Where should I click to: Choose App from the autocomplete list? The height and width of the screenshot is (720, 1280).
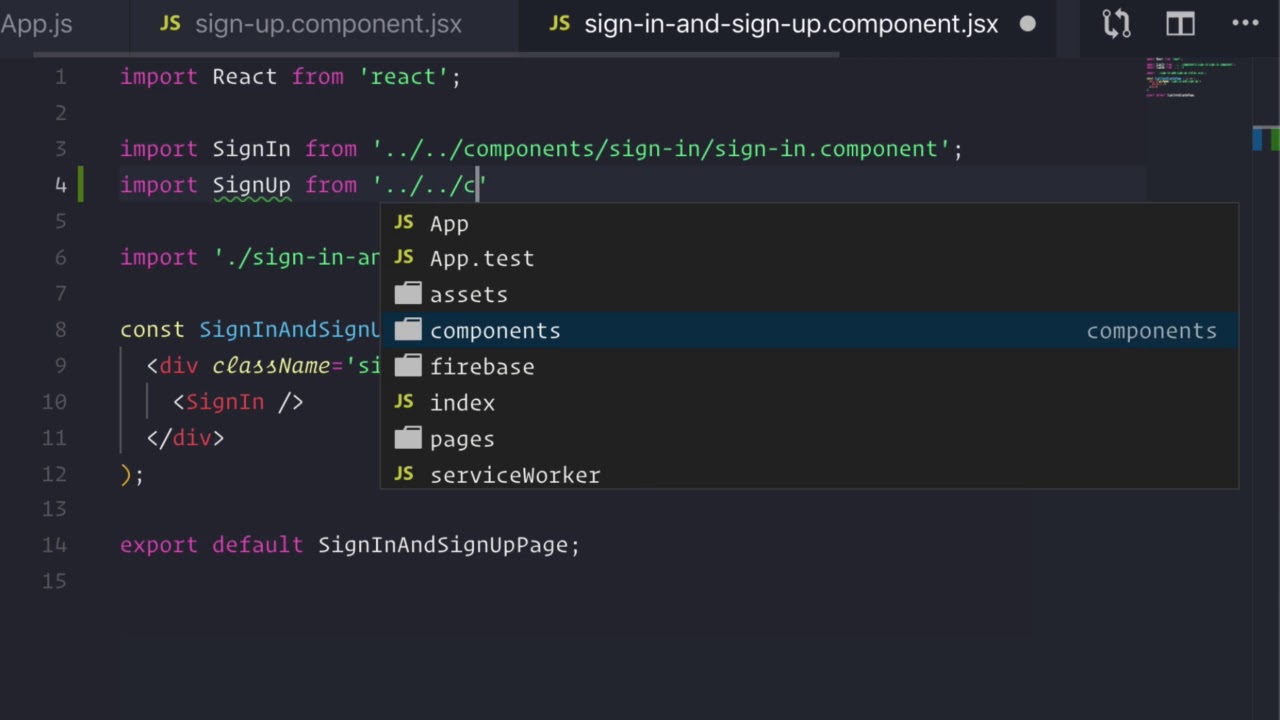coord(809,223)
